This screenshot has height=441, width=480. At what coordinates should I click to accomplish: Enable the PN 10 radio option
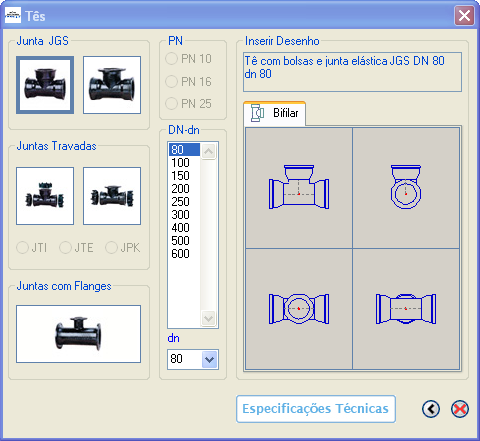(189, 59)
